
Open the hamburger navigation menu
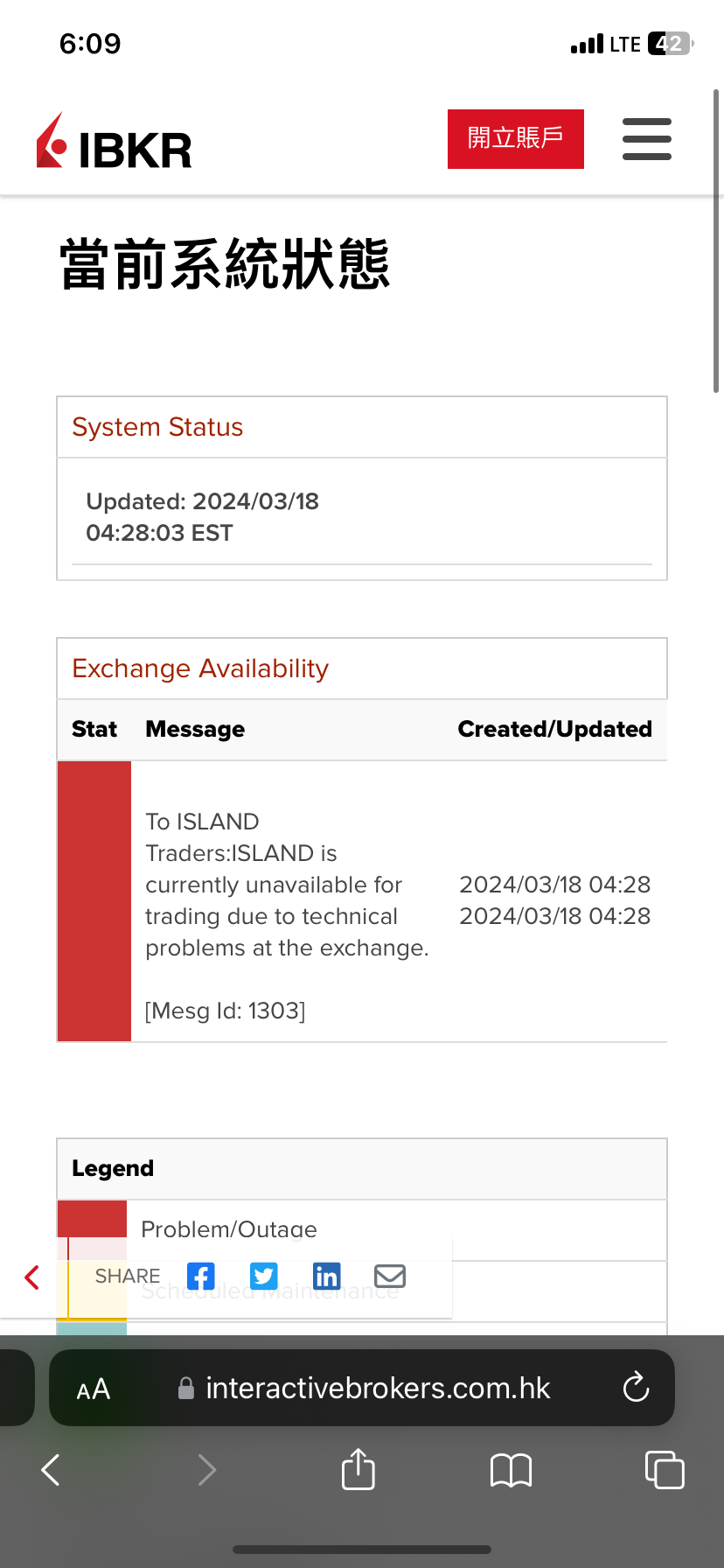coord(647,139)
